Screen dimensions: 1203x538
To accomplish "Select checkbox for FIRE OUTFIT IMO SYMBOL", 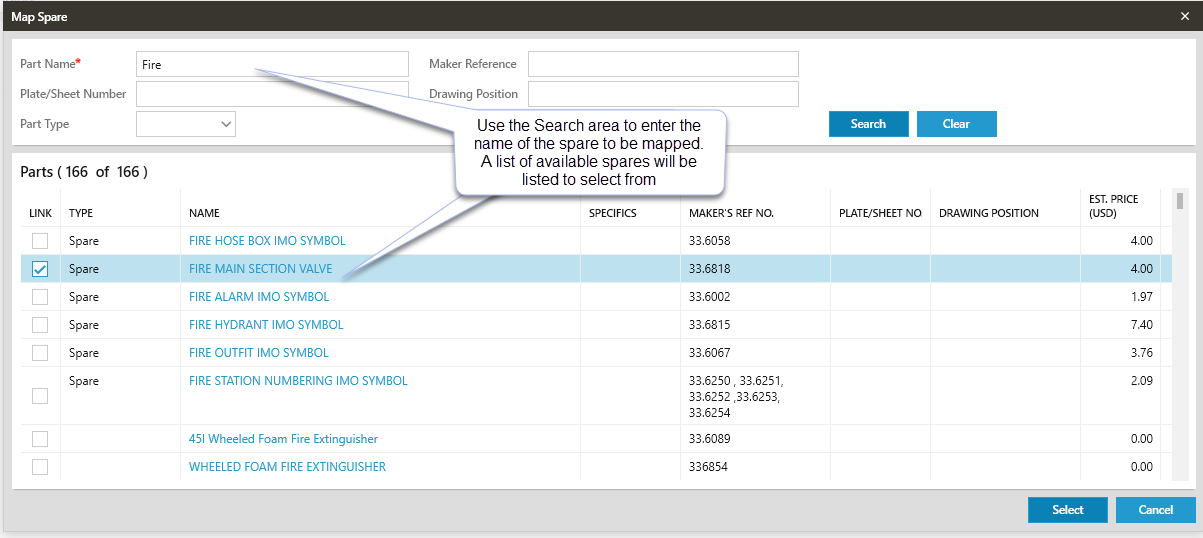I will pos(40,353).
